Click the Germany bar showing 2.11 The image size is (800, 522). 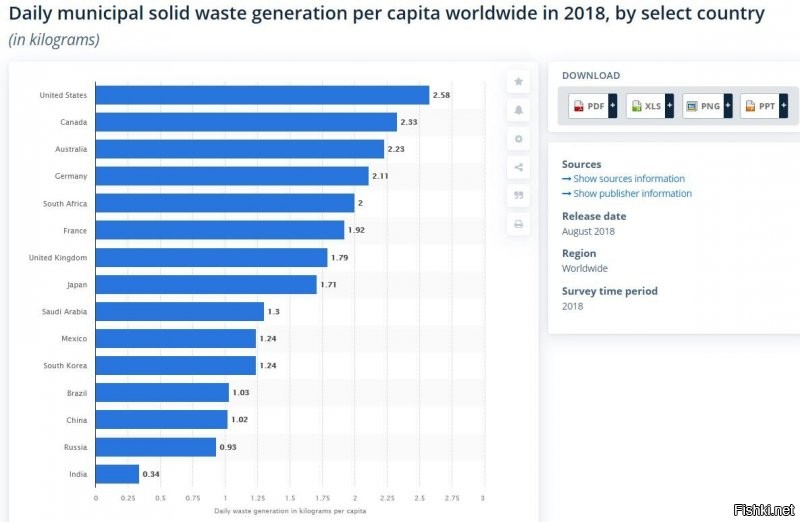click(232, 176)
